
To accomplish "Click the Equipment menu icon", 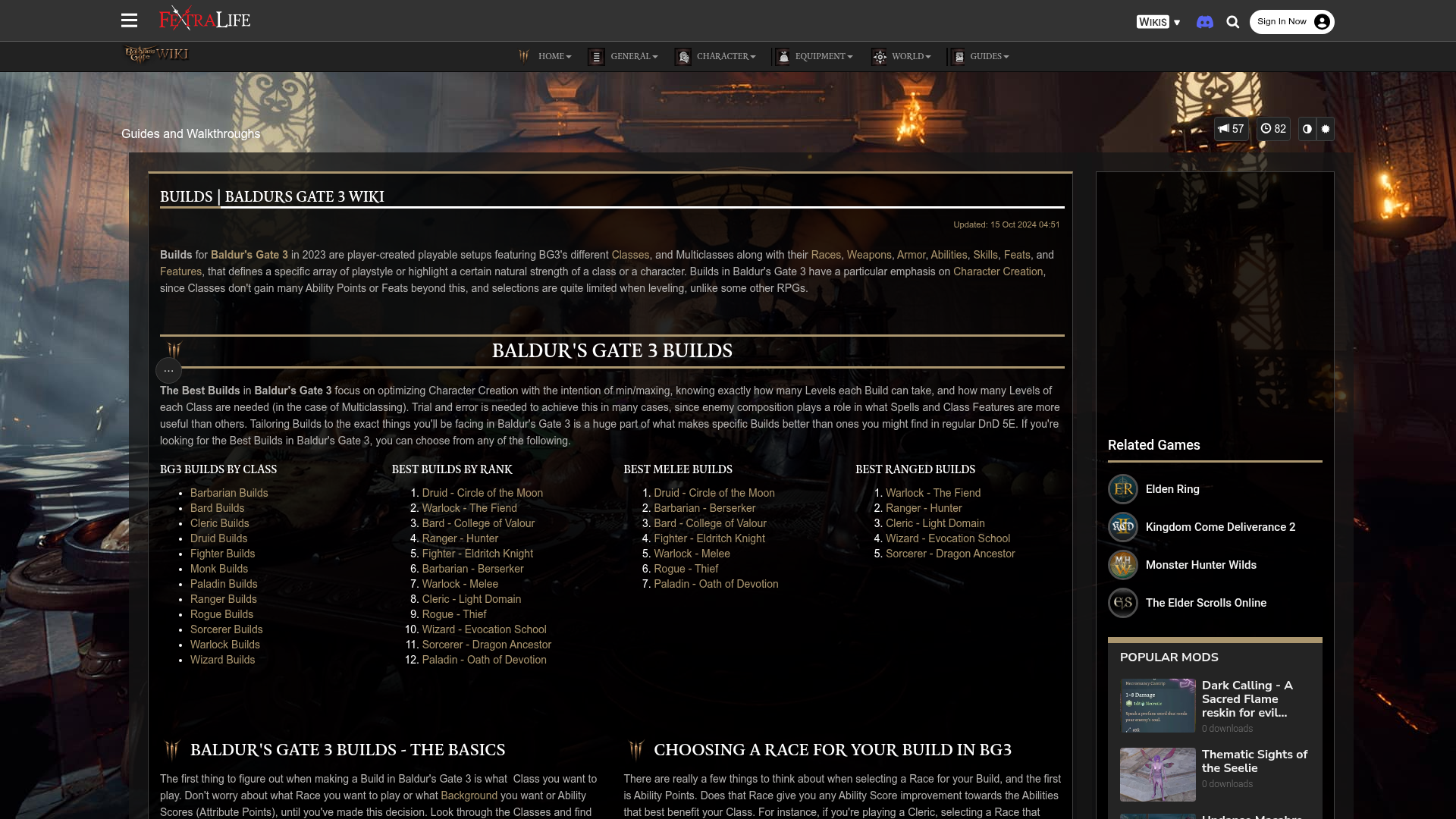I will (783, 56).
